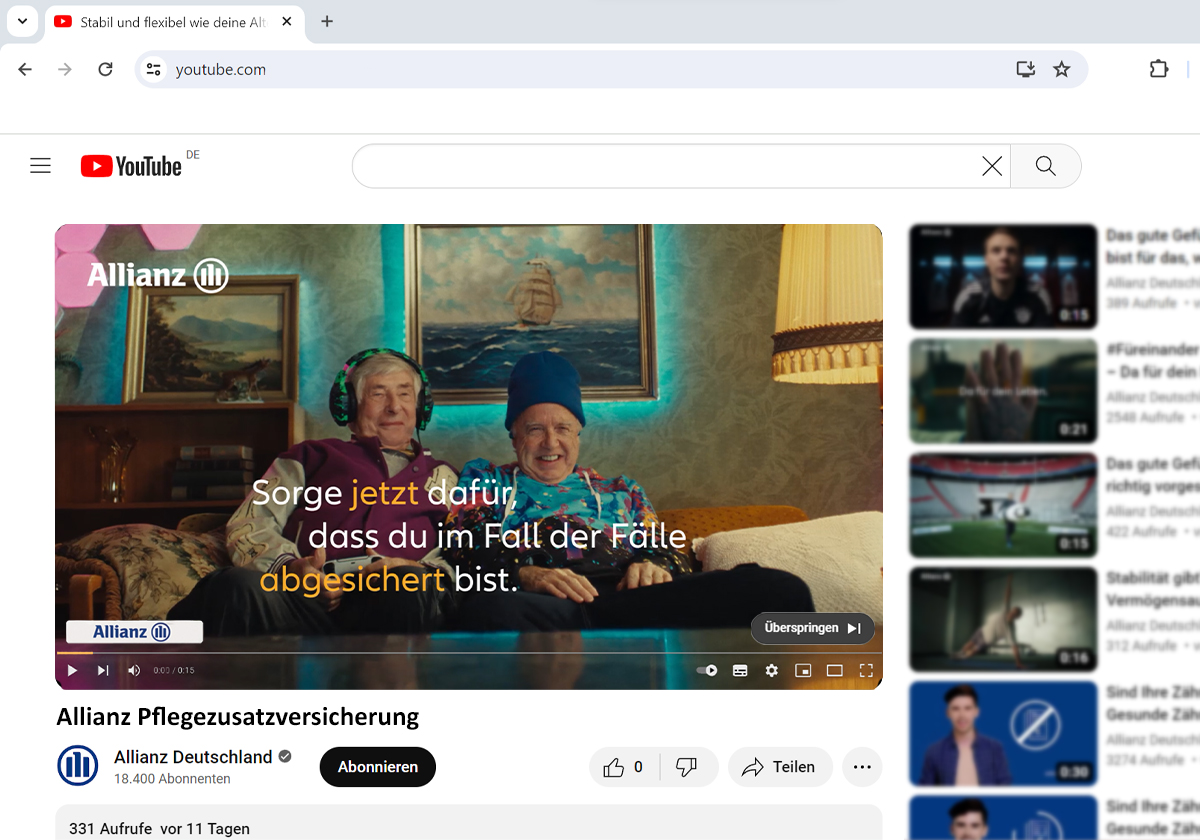
Task: Enable theater mode view
Action: [x=835, y=670]
